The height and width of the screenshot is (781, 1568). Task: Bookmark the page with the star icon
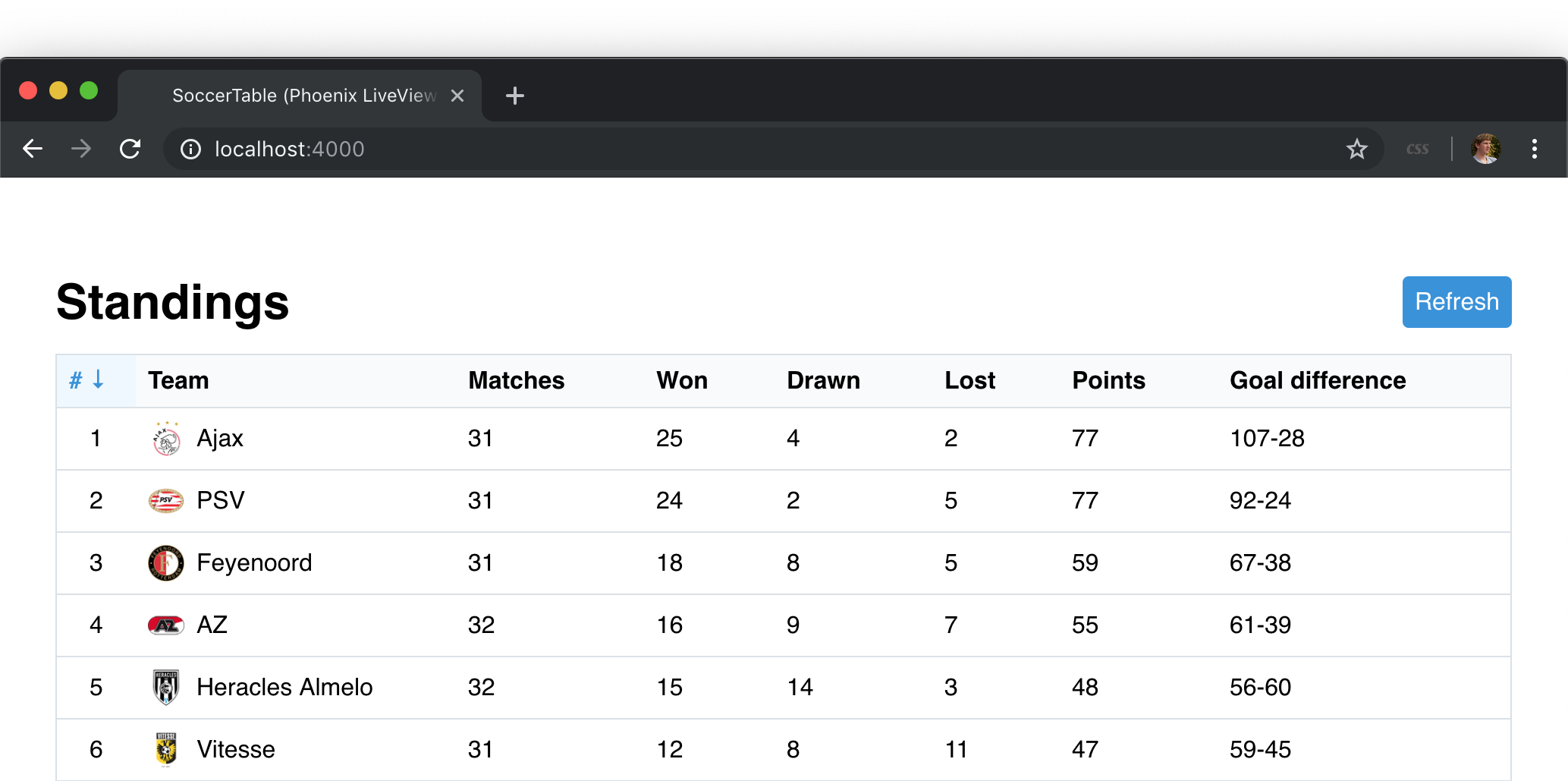[x=1356, y=149]
